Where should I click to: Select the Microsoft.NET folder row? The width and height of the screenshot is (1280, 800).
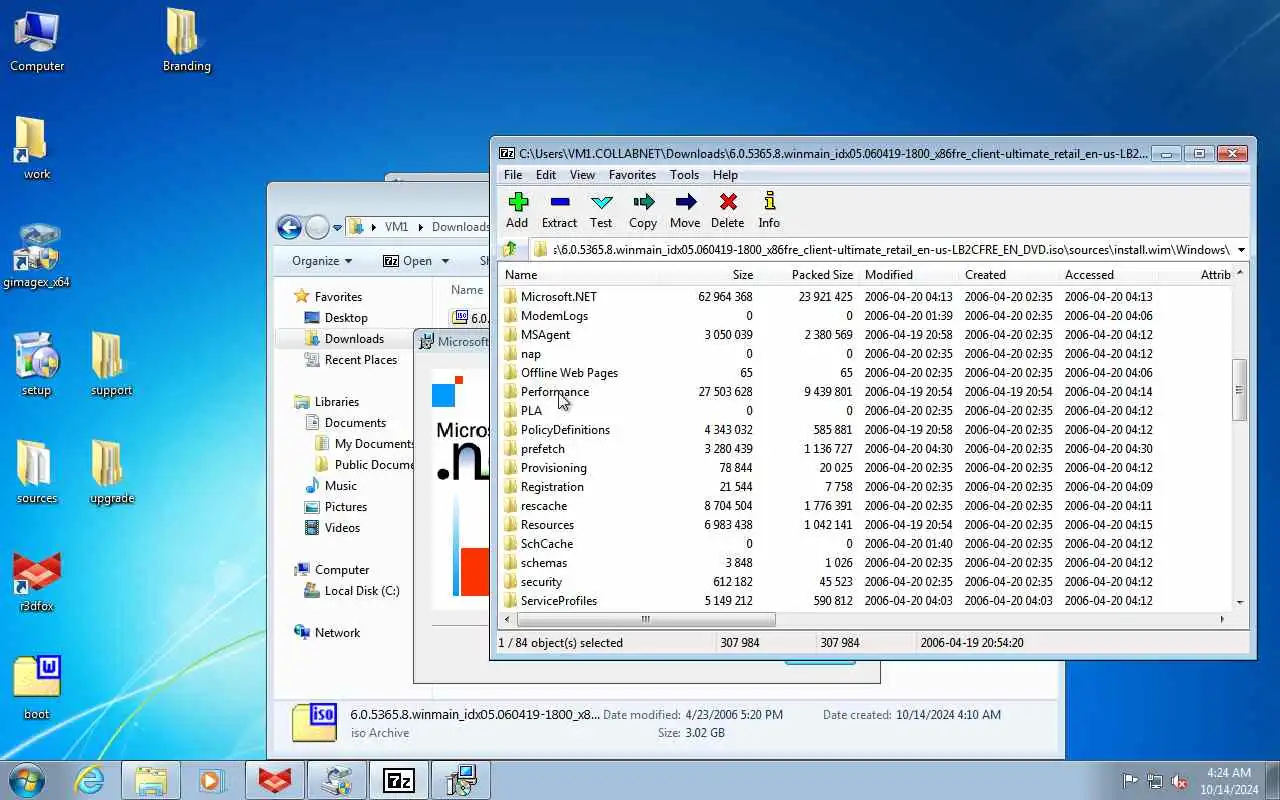(x=866, y=296)
